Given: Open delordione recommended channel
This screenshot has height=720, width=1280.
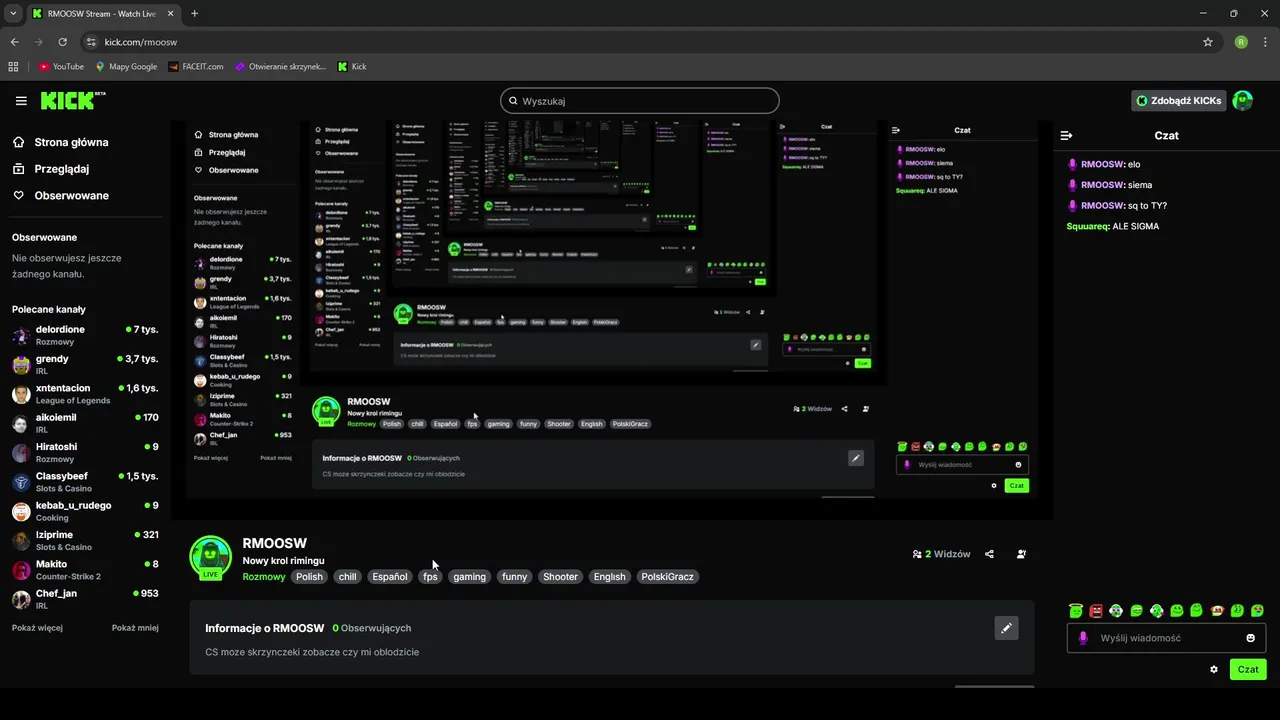Looking at the screenshot, I should click(85, 335).
